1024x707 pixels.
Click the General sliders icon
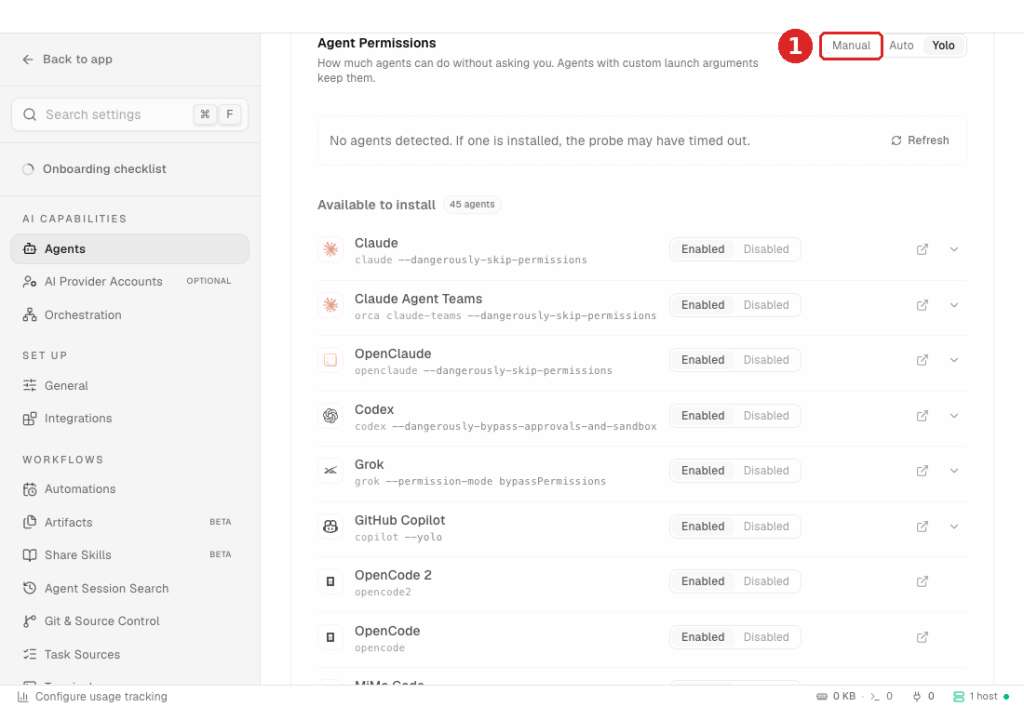coord(29,385)
